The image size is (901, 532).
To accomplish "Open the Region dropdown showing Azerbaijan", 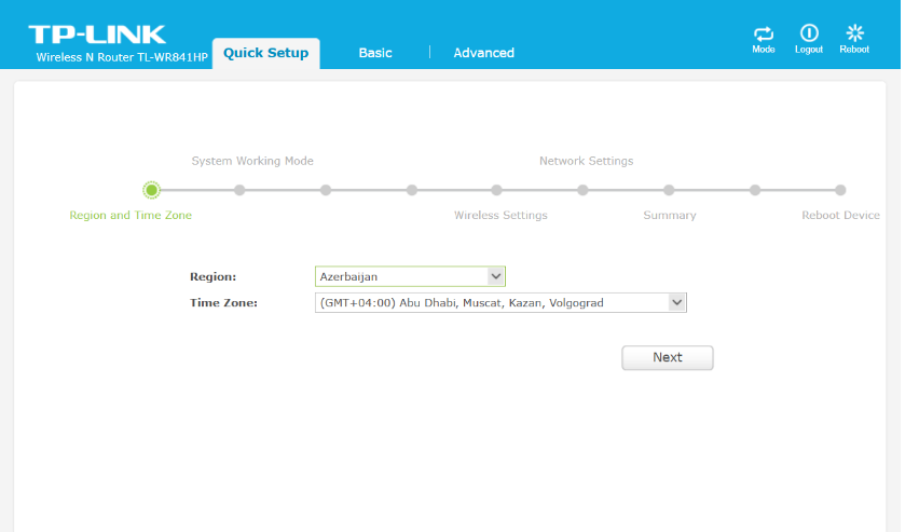I will 410,277.
